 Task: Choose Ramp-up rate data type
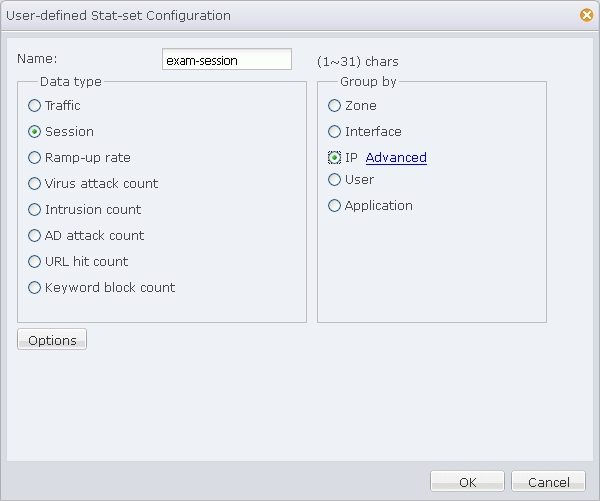click(x=35, y=157)
